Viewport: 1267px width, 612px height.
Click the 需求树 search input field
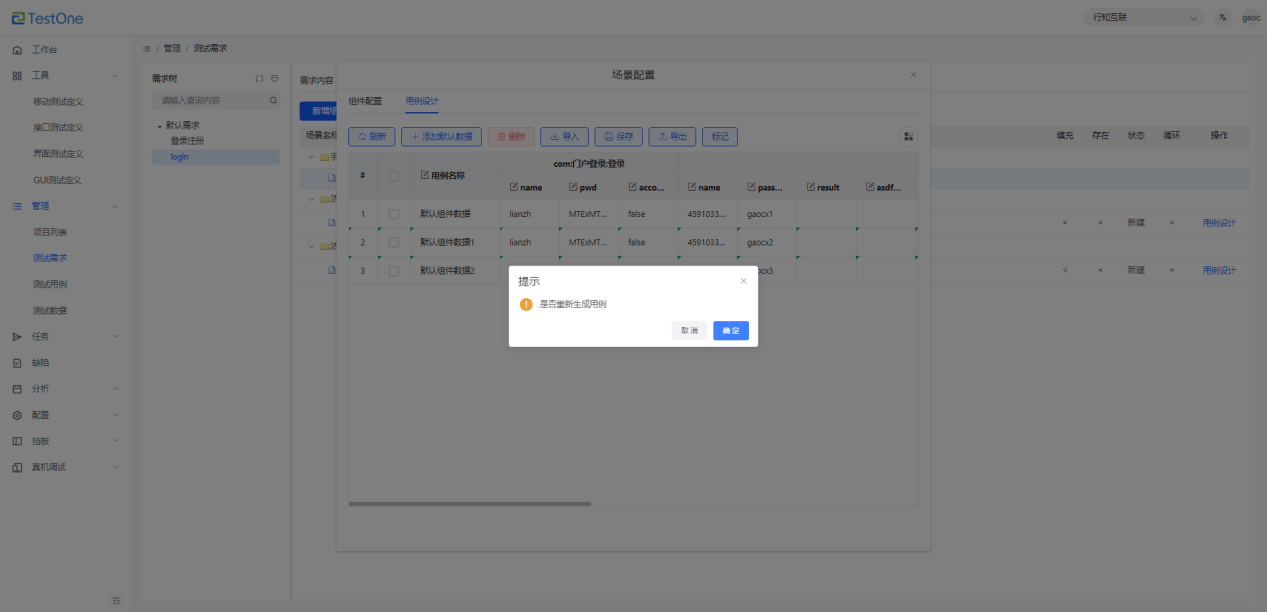pos(216,100)
